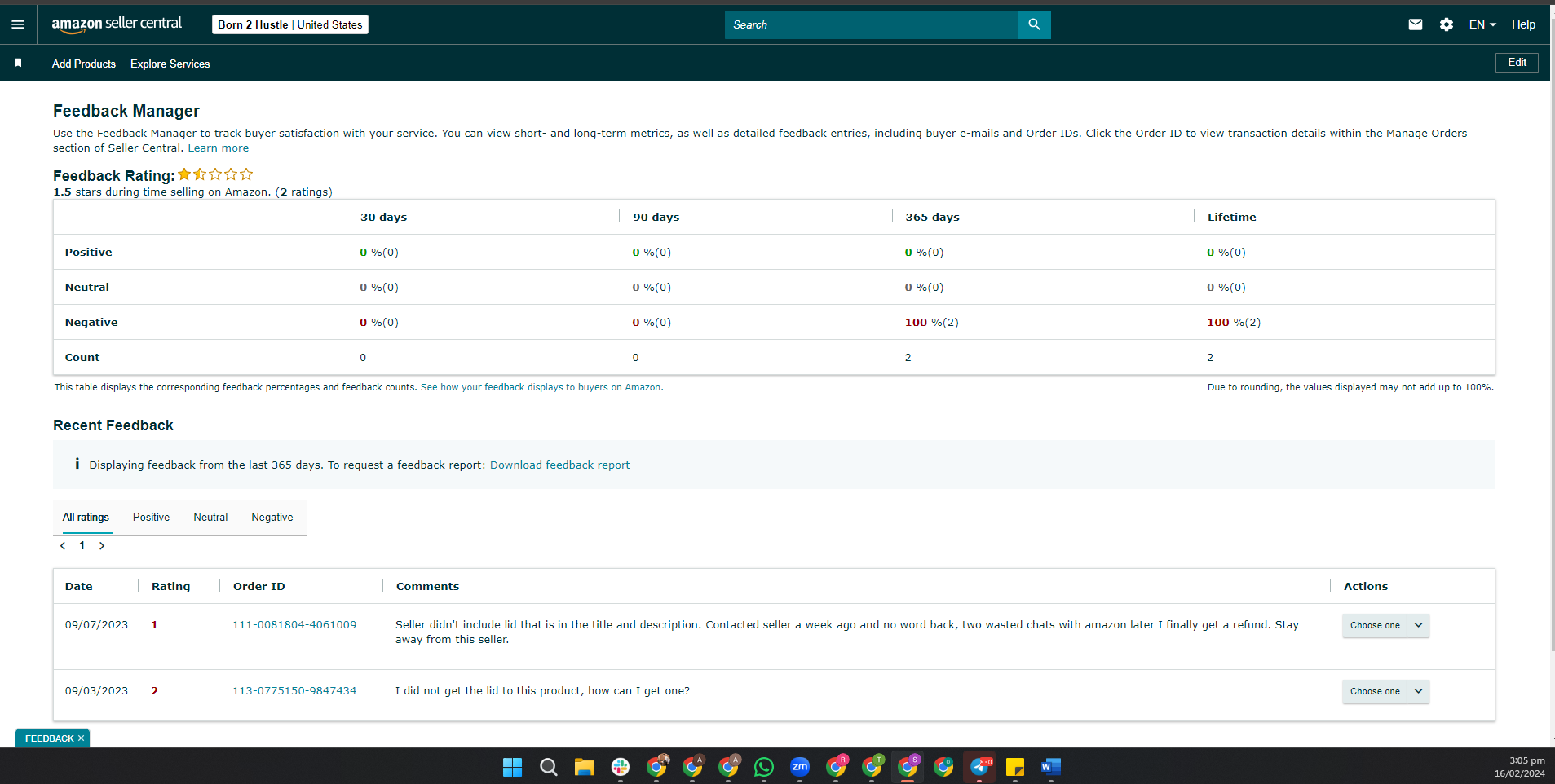Switch to the Neutral tab
Image resolution: width=1555 pixels, height=784 pixels.
coord(210,518)
